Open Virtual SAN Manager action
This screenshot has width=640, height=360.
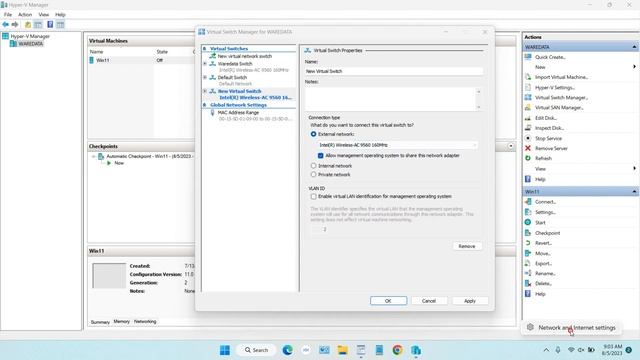[559, 108]
